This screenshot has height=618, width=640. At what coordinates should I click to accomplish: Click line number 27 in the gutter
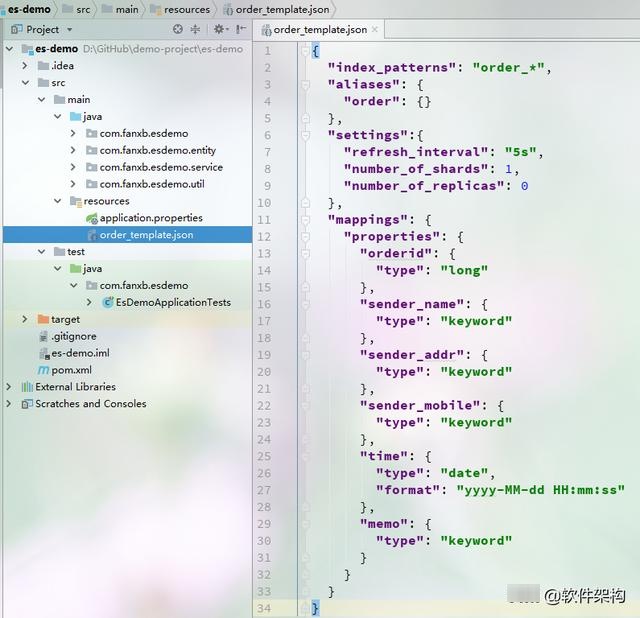[x=264, y=490]
